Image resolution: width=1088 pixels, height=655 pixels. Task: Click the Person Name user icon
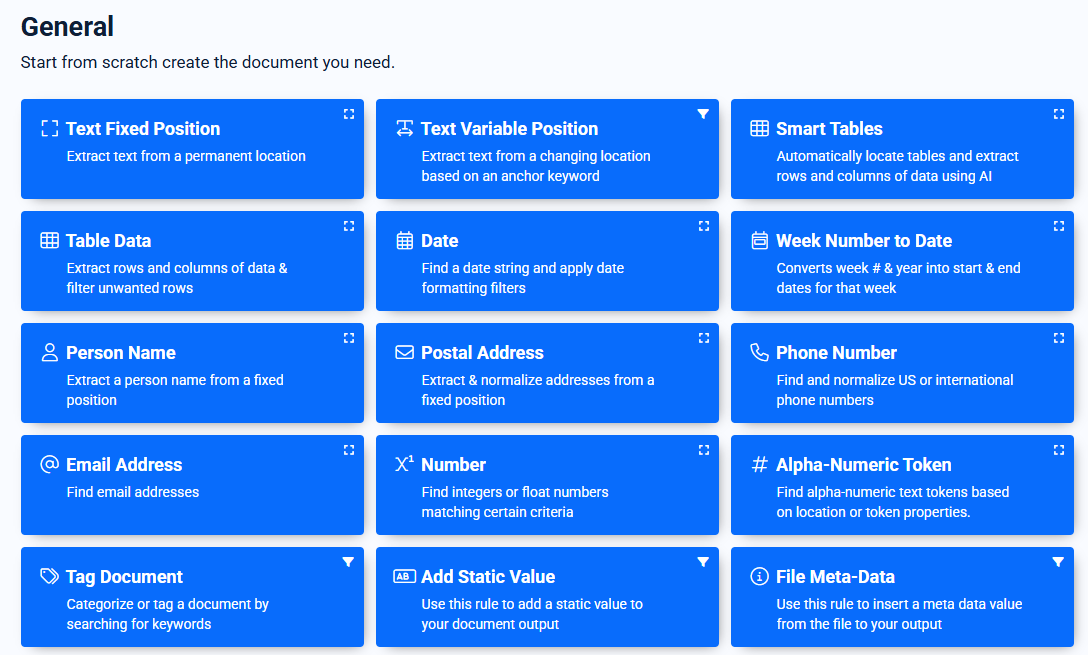coord(49,352)
